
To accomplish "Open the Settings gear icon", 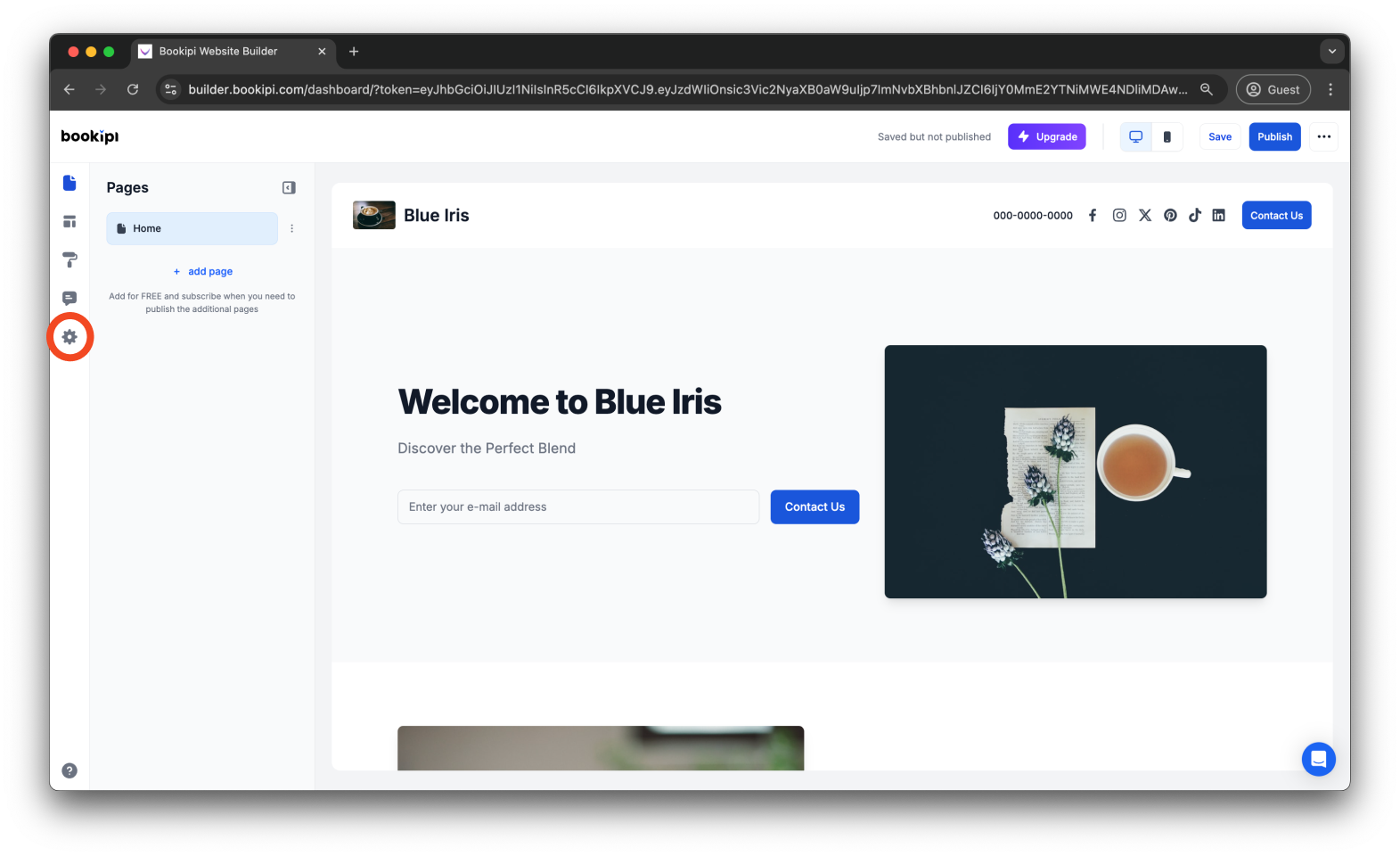I will click(70, 337).
